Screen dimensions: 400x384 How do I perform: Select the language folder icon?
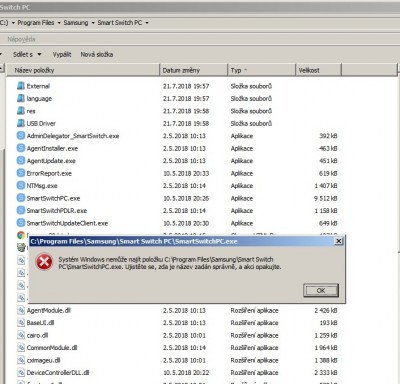21,98
